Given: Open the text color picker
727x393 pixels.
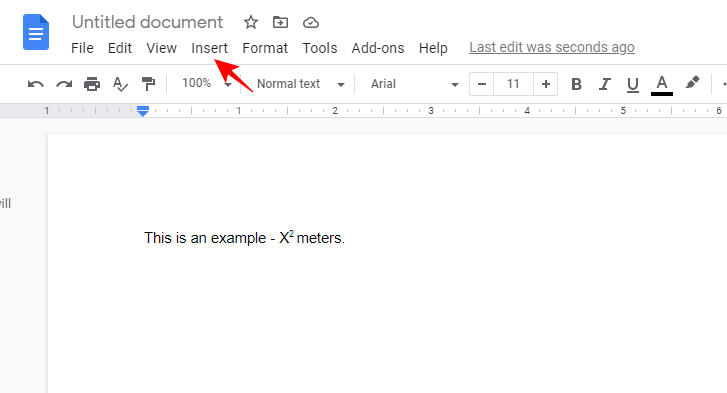Looking at the screenshot, I should point(662,85).
